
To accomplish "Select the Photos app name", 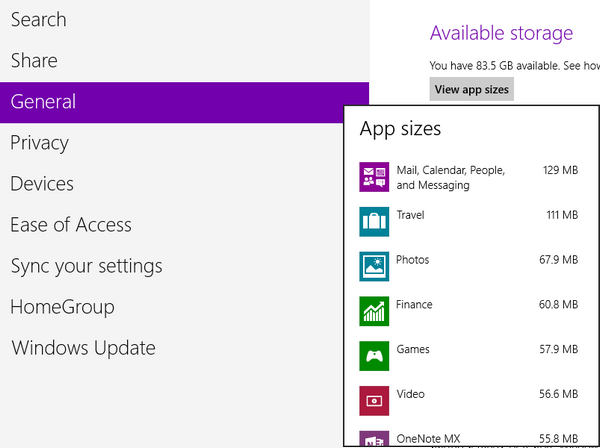I will coord(412,260).
